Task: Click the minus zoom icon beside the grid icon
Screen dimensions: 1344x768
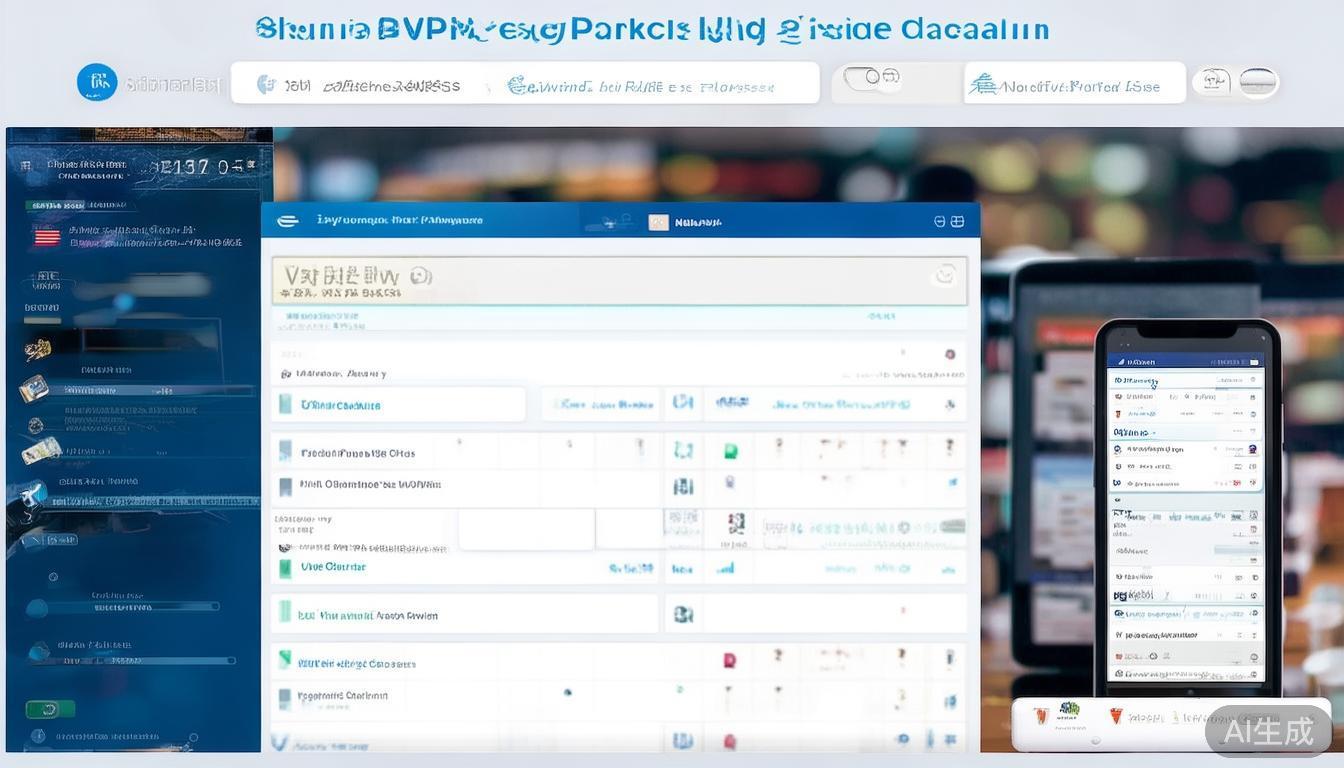Action: pyautogui.click(x=938, y=221)
